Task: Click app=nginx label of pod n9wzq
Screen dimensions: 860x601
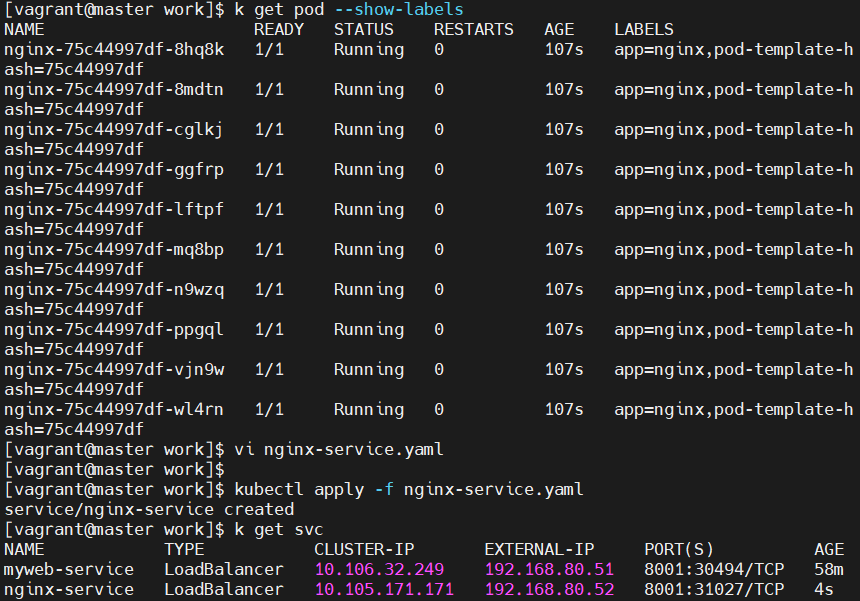Action: pyautogui.click(x=659, y=290)
